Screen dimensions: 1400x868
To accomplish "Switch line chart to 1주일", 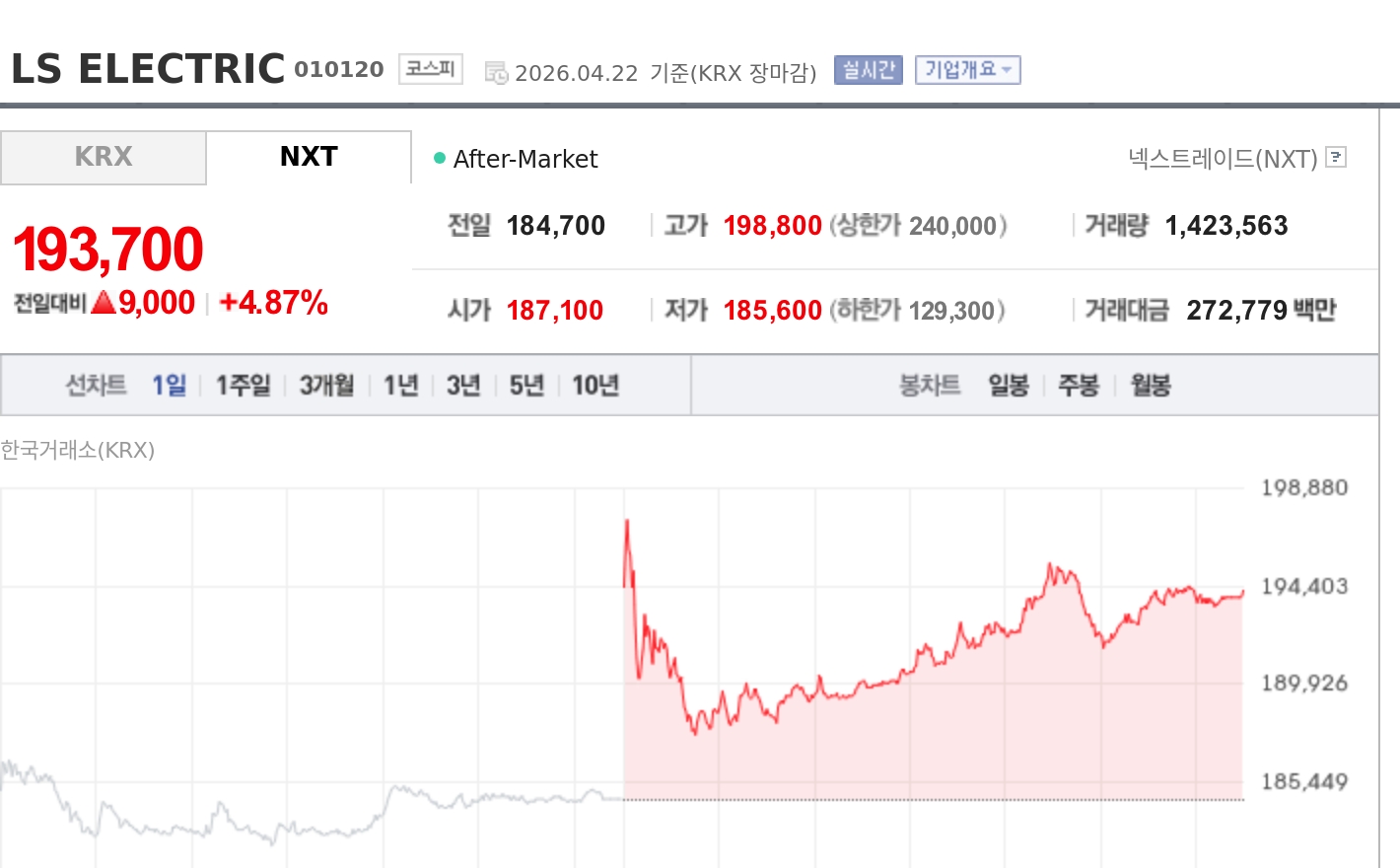I will tap(243, 385).
